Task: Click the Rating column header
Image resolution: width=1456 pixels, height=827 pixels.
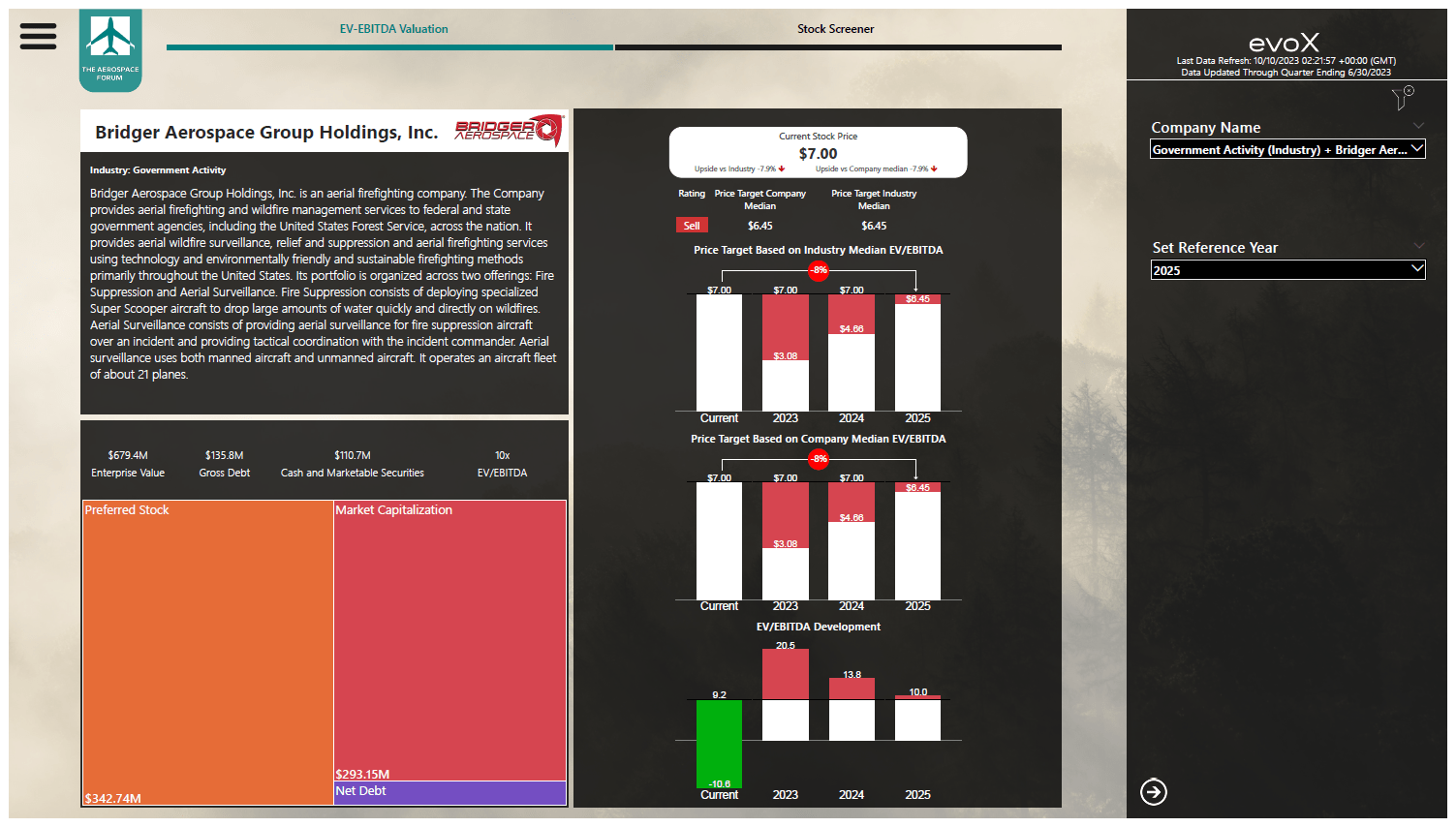Action: tap(692, 194)
